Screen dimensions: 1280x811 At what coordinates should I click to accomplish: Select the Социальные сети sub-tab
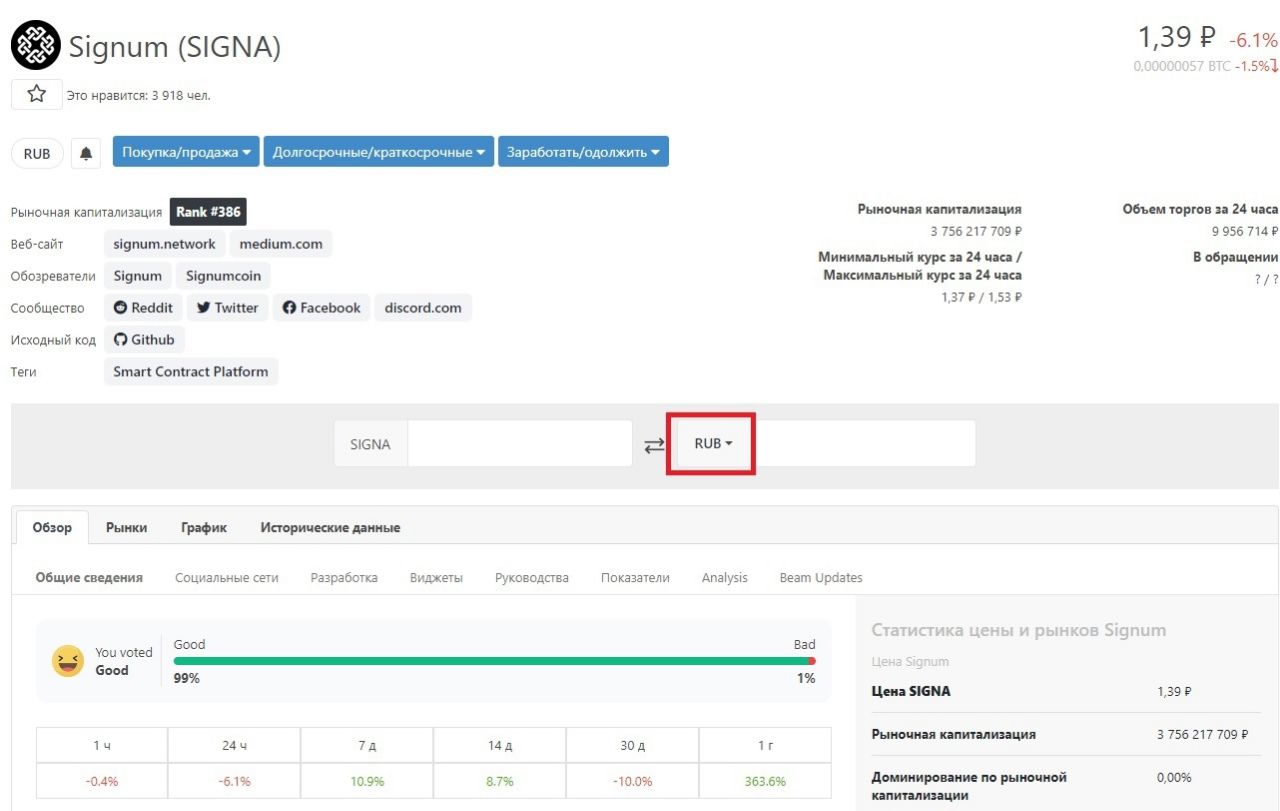click(227, 577)
